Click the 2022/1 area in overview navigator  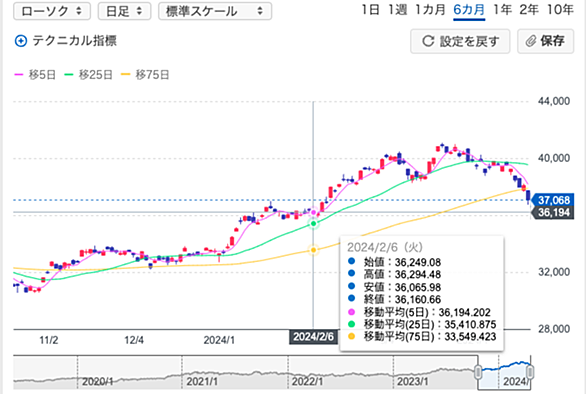(x=307, y=382)
